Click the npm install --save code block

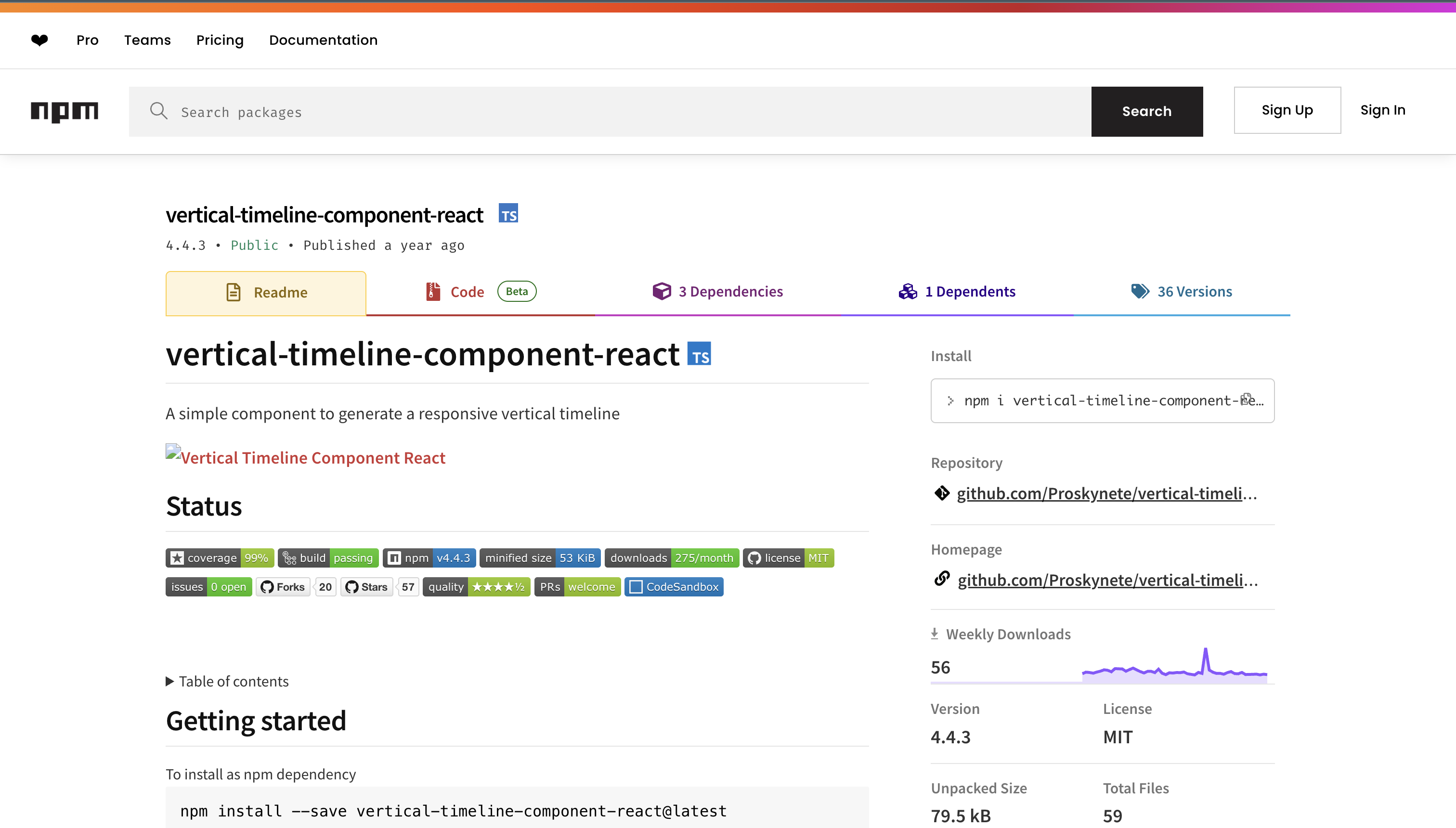click(x=517, y=807)
